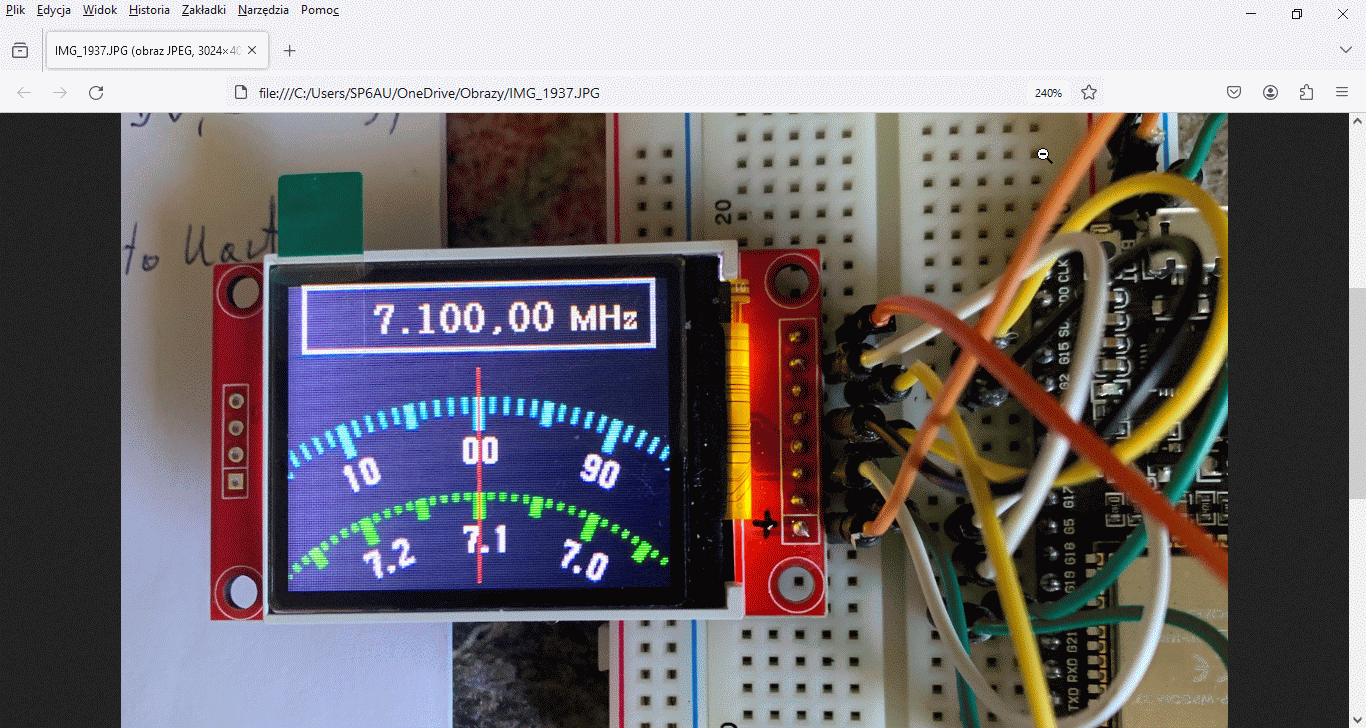Open the Firefox account icon

(1270, 93)
